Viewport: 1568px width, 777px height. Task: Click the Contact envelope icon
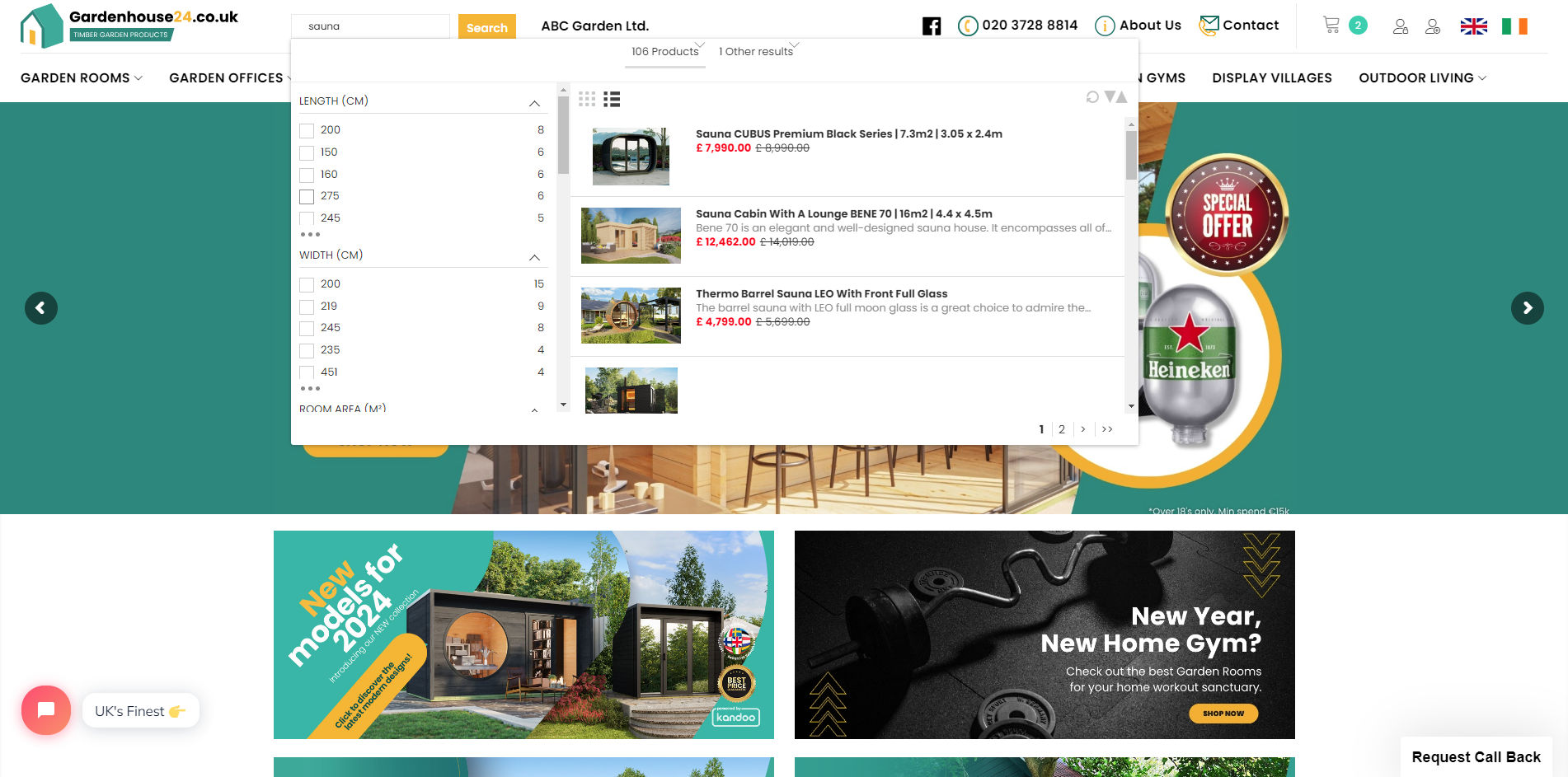[x=1209, y=26]
